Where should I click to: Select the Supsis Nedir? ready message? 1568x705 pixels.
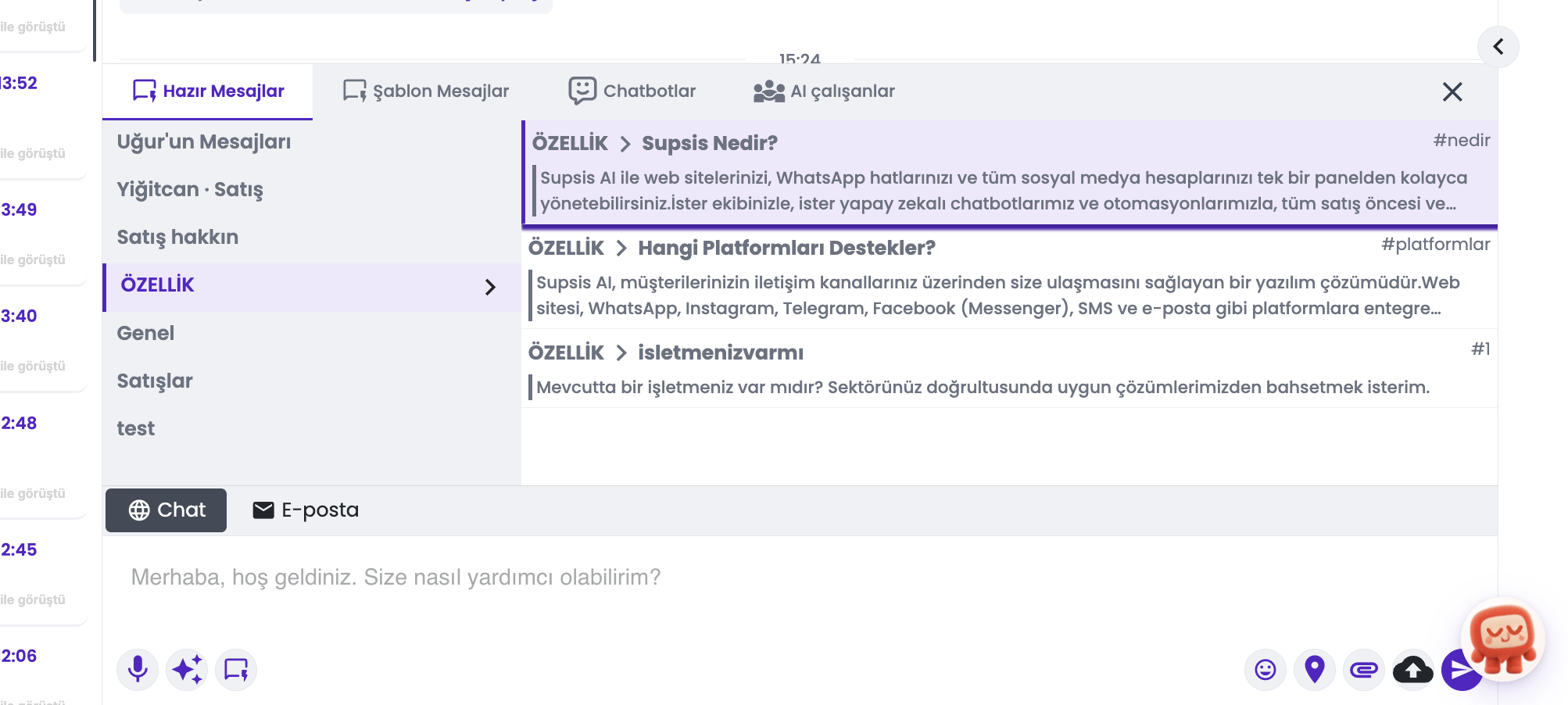[1010, 173]
